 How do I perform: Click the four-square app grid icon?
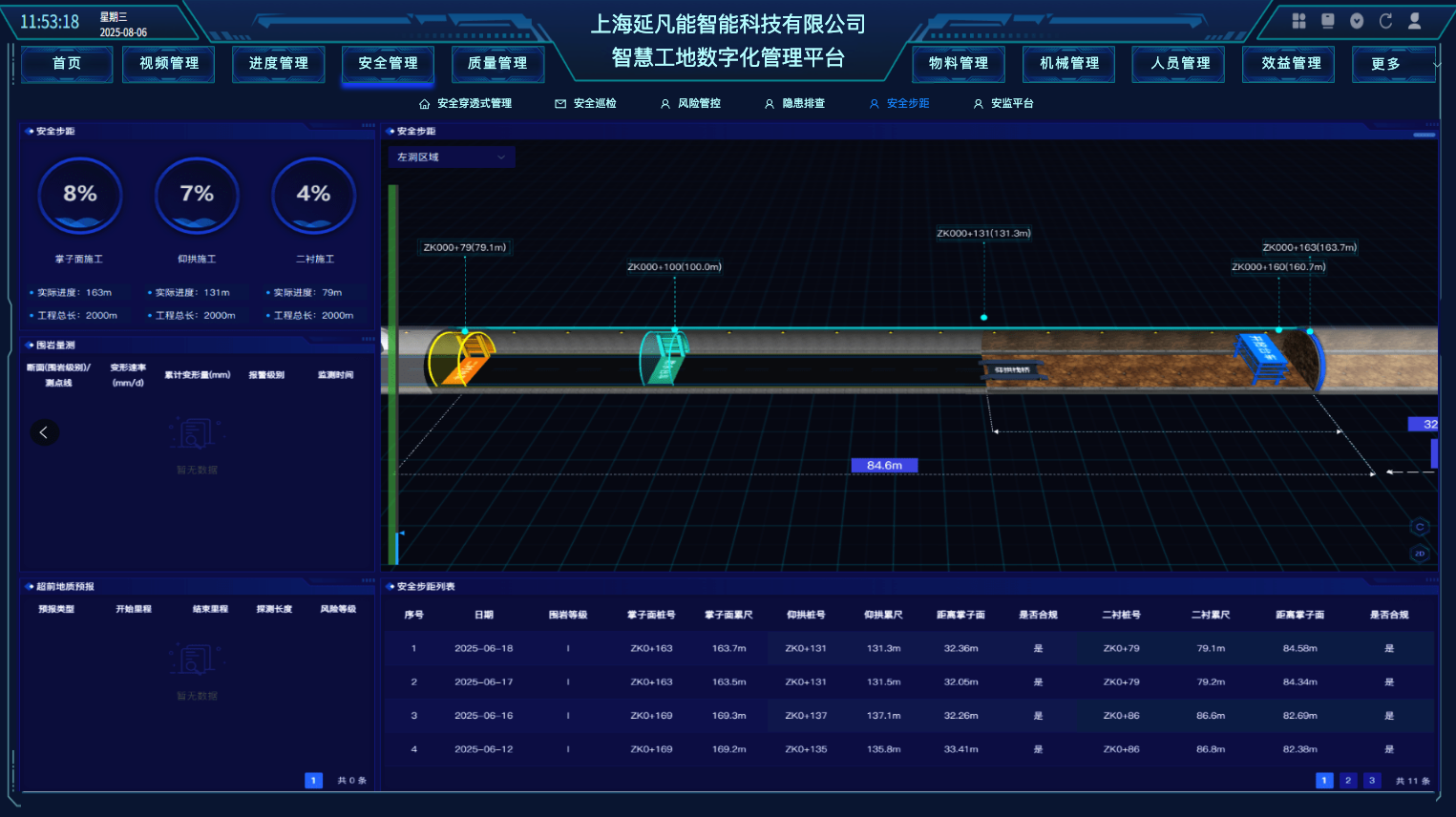pos(1298,21)
